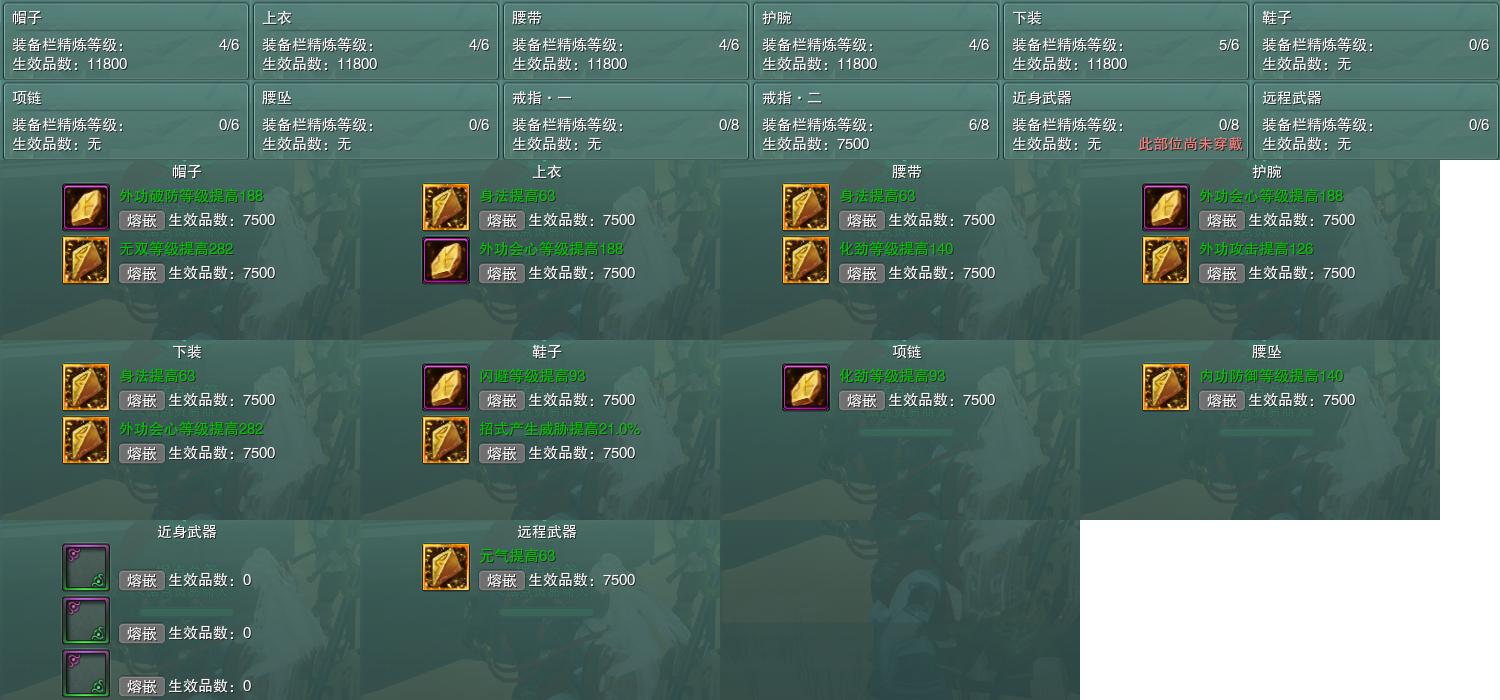Image resolution: width=1500 pixels, height=700 pixels.
Task: Select the 化劲等级提高140 gem under 腰带
Action: (806, 261)
